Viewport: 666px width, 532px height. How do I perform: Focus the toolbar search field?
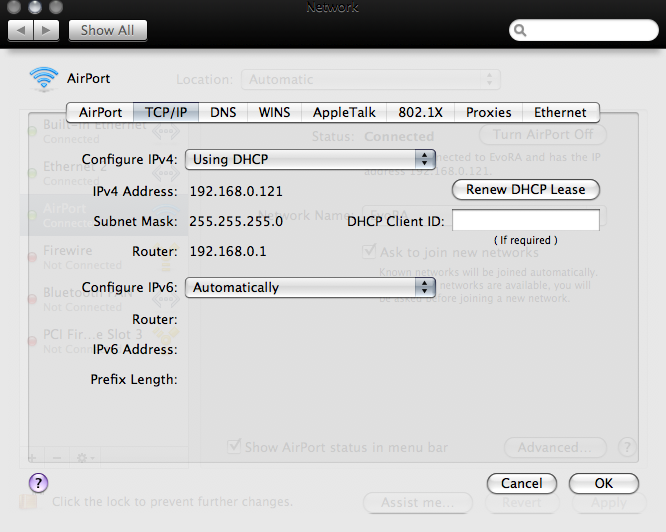[584, 30]
